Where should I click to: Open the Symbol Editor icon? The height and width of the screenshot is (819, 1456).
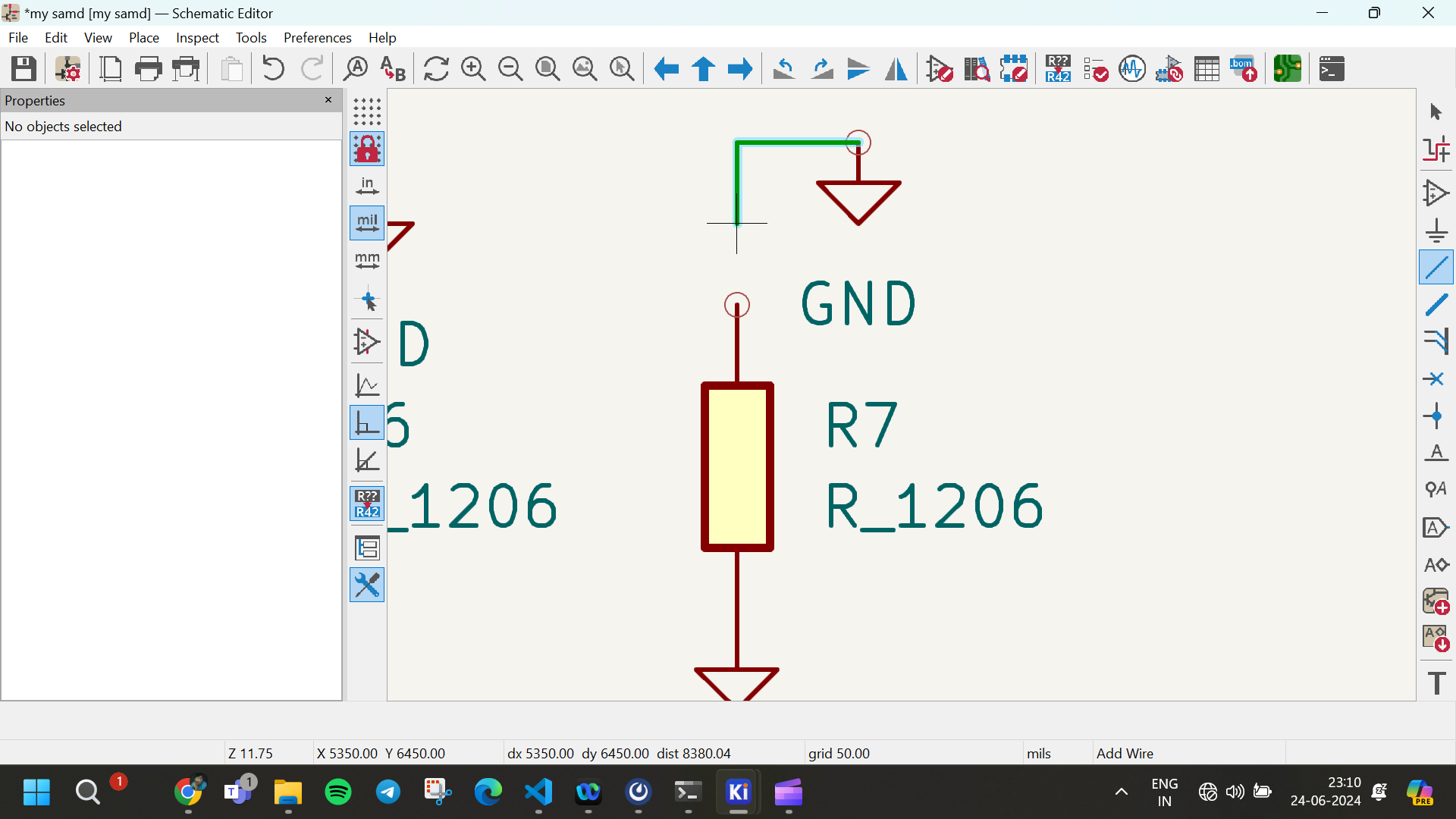[x=940, y=69]
